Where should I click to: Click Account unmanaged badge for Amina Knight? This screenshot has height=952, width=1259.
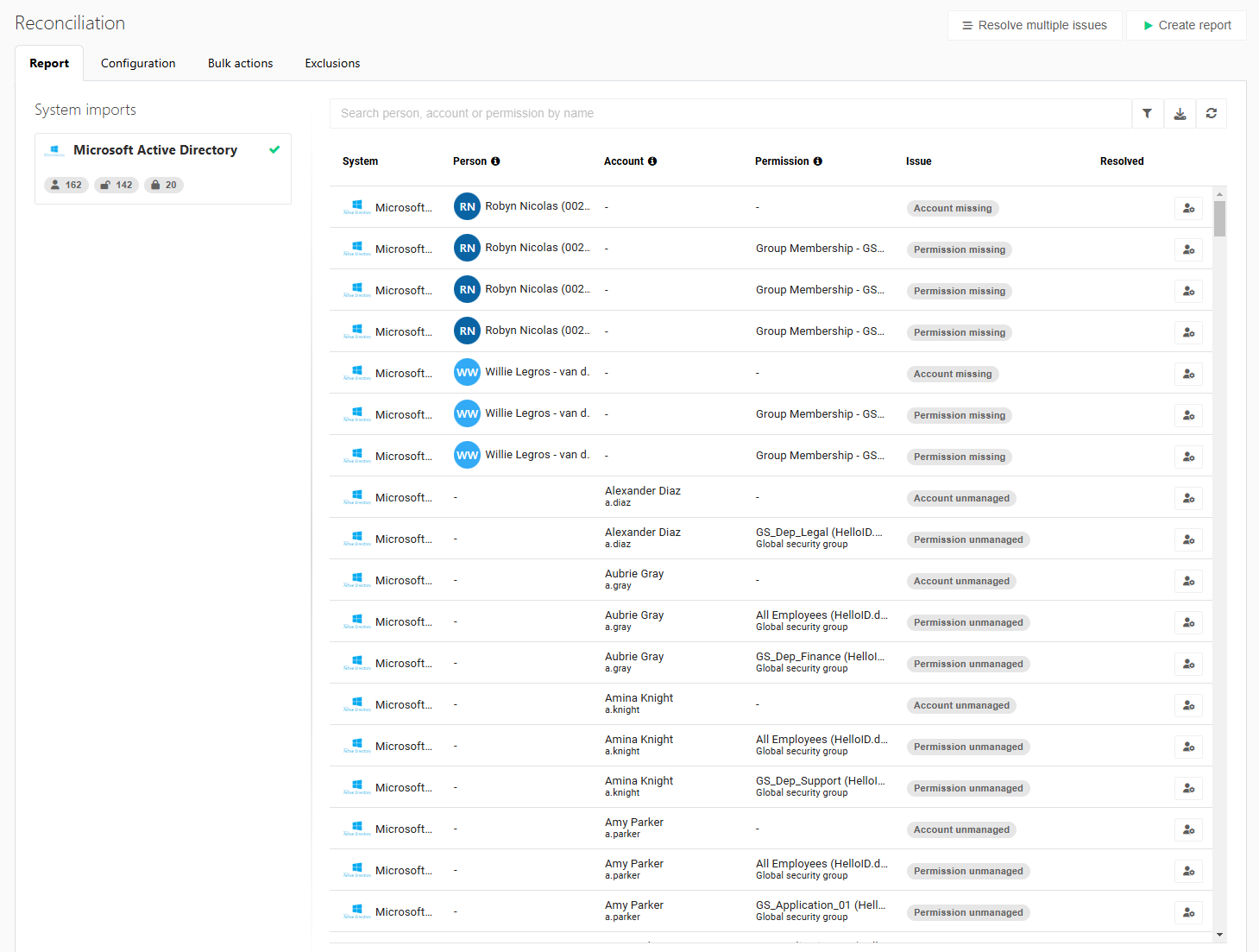pos(961,705)
